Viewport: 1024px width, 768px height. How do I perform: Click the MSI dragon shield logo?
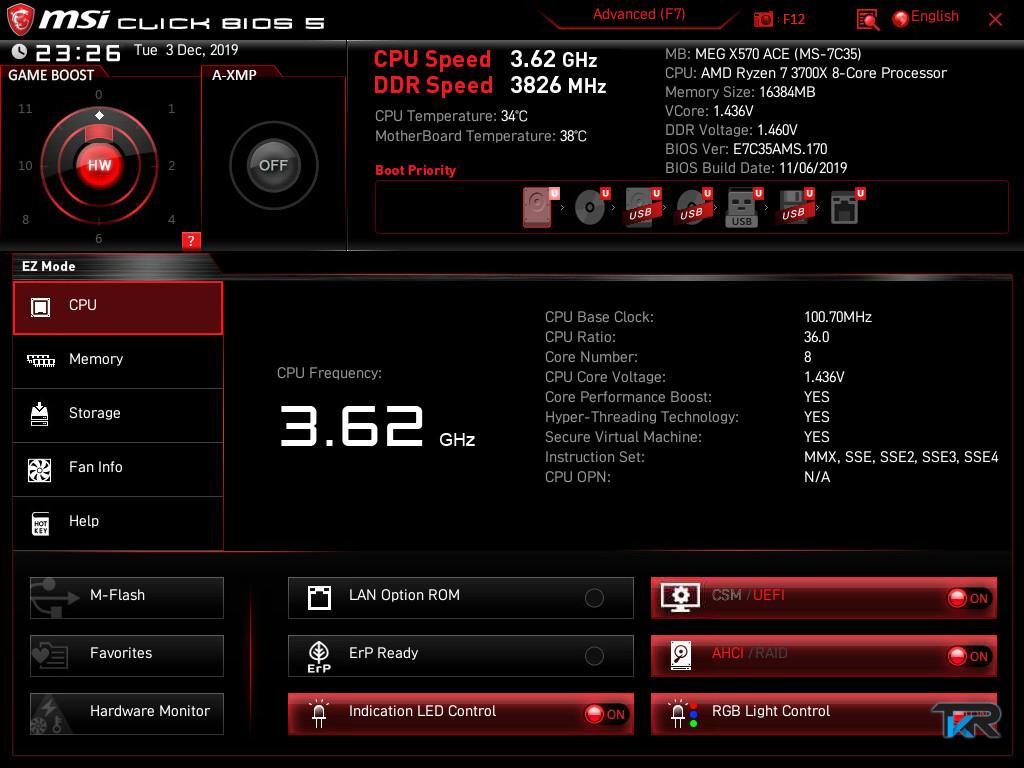coord(20,19)
